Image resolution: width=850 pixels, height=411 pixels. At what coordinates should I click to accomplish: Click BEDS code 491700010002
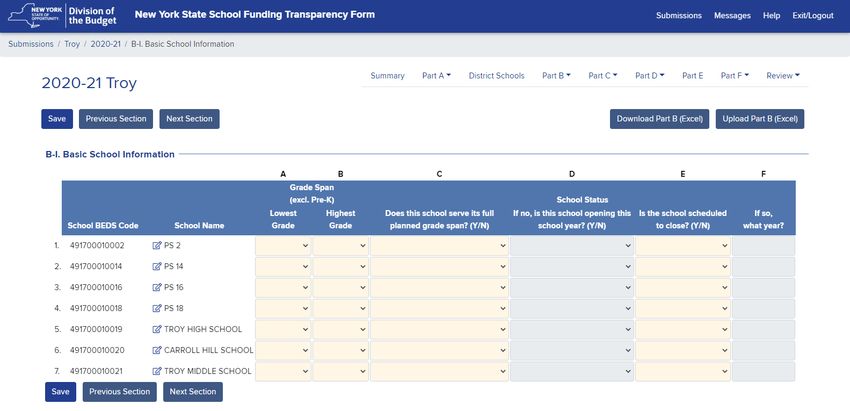(97, 246)
